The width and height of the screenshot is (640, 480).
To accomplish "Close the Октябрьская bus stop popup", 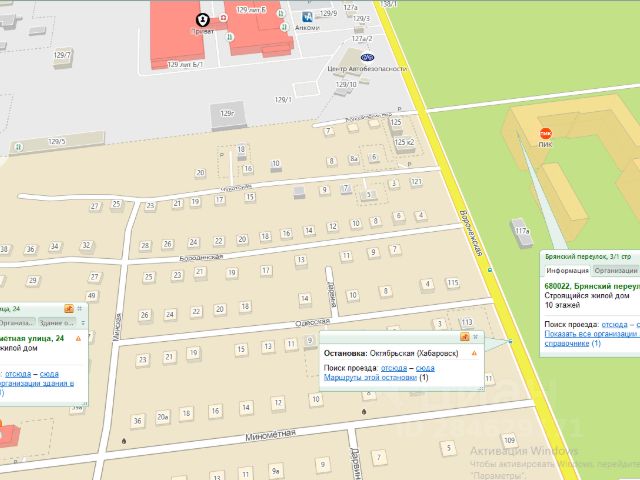I will 476,338.
